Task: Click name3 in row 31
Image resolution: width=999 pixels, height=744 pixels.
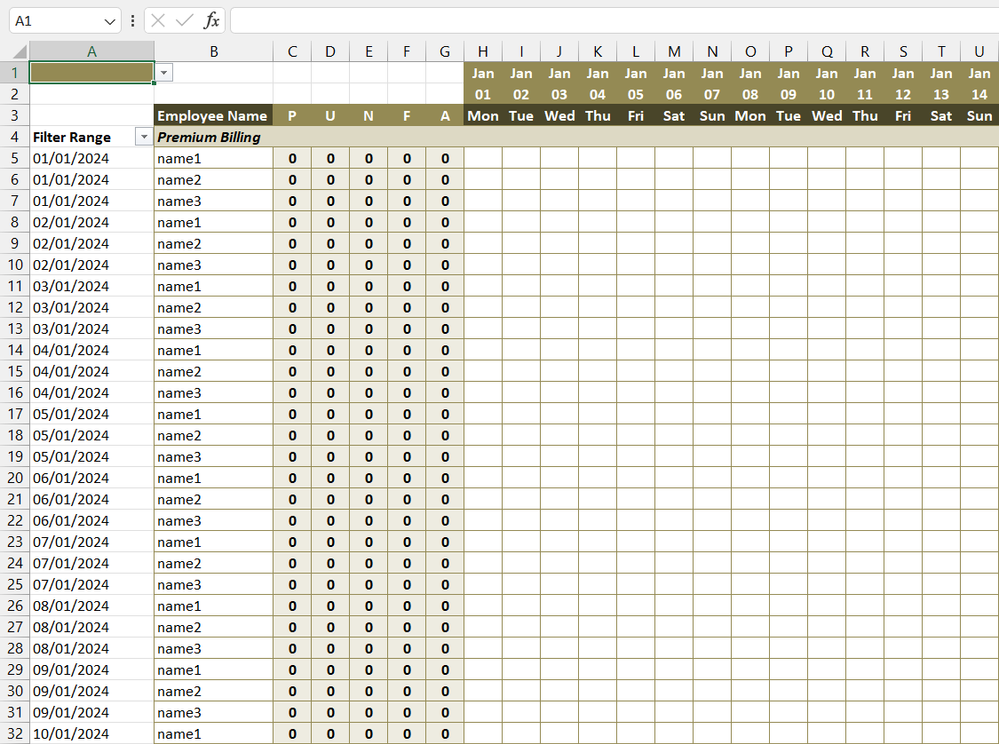Action: [x=213, y=712]
